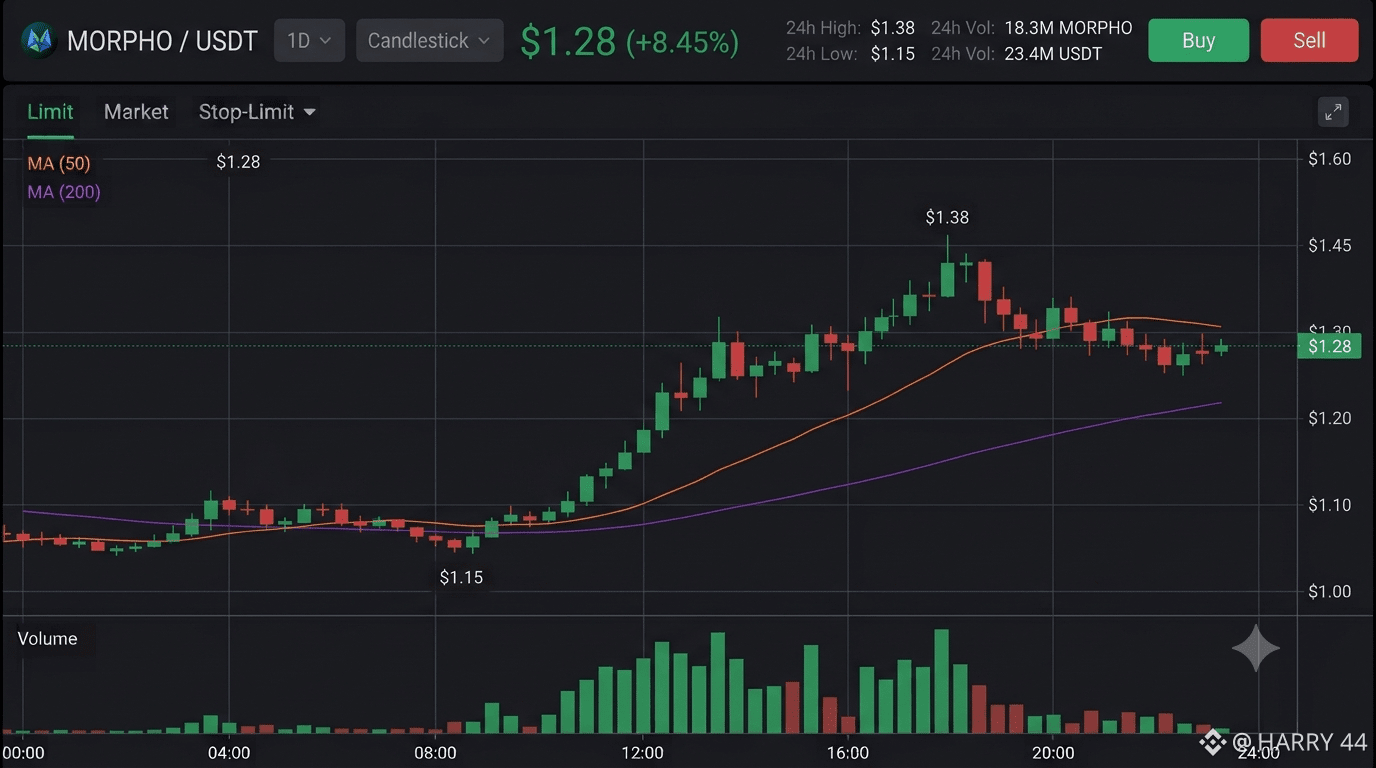This screenshot has width=1376, height=768.
Task: Click the 24h High $1.38 value
Action: point(893,28)
